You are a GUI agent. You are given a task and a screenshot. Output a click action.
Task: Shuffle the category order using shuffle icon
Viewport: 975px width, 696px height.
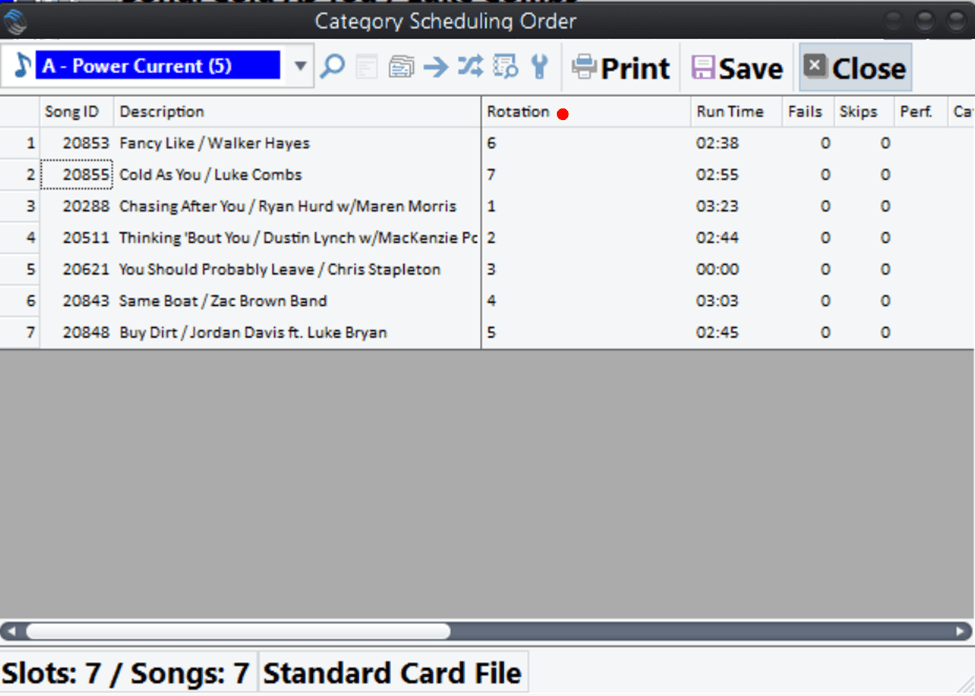point(470,67)
